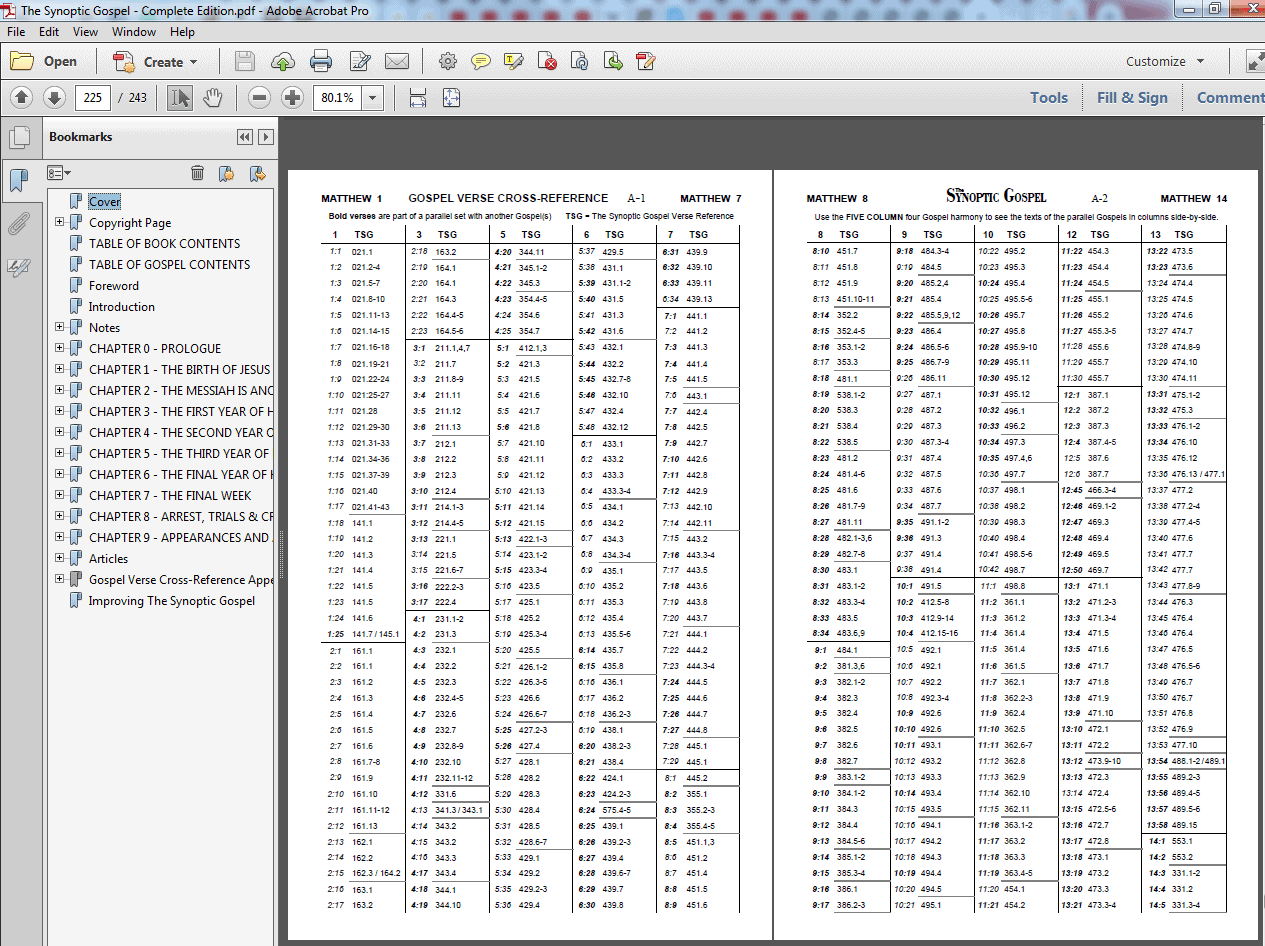This screenshot has height=946, width=1265.
Task: Show the Attachments paperclip panel
Action: click(x=18, y=223)
